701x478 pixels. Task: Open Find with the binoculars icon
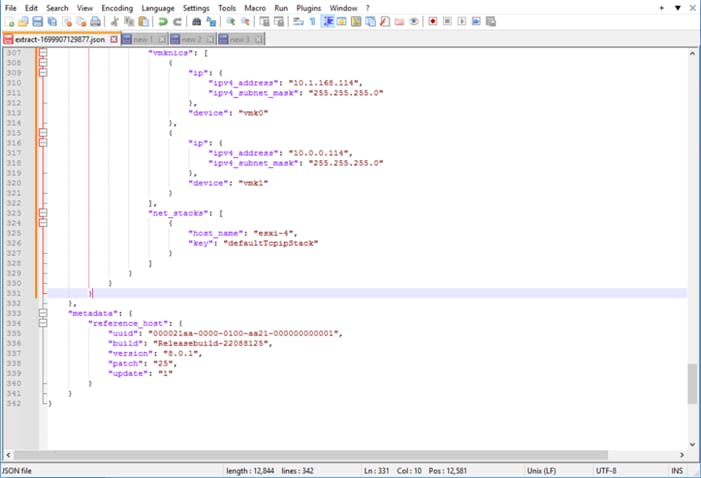tap(196, 21)
